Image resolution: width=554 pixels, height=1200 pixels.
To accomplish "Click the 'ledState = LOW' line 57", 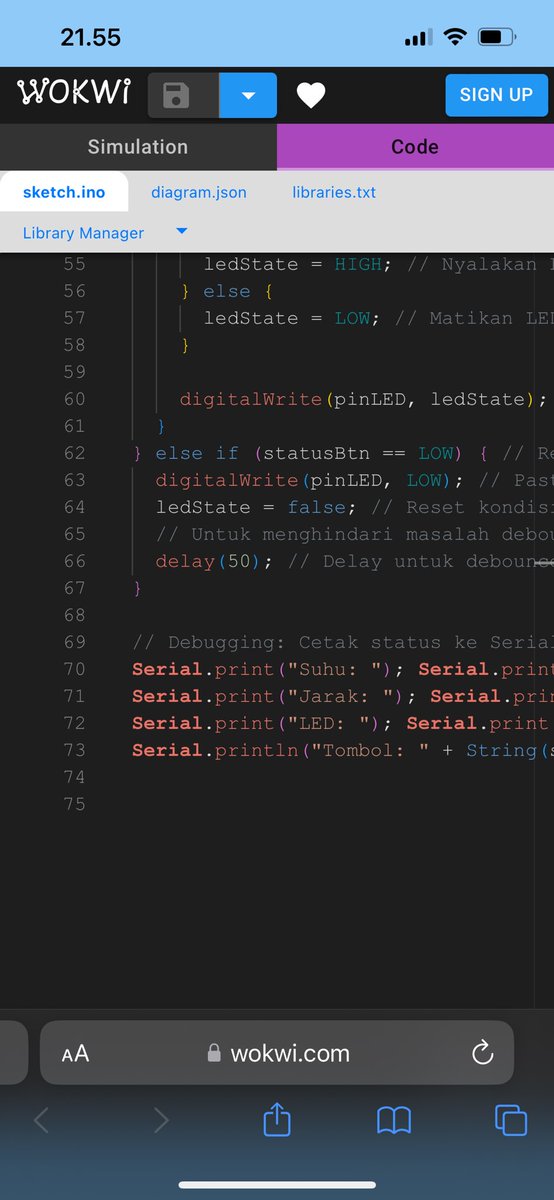I will (379, 318).
